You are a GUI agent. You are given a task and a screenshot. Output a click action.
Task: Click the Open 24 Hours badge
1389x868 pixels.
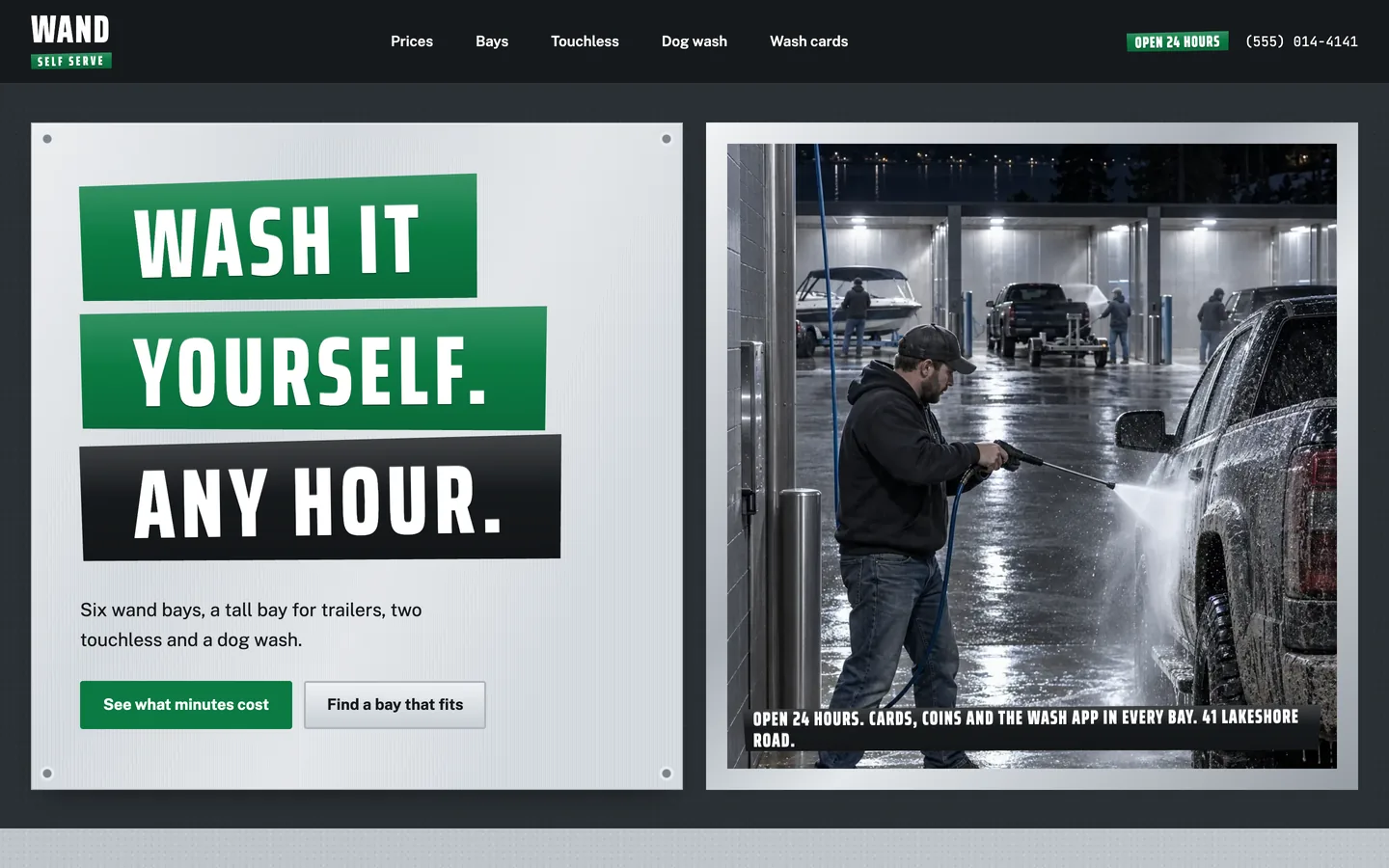point(1177,41)
